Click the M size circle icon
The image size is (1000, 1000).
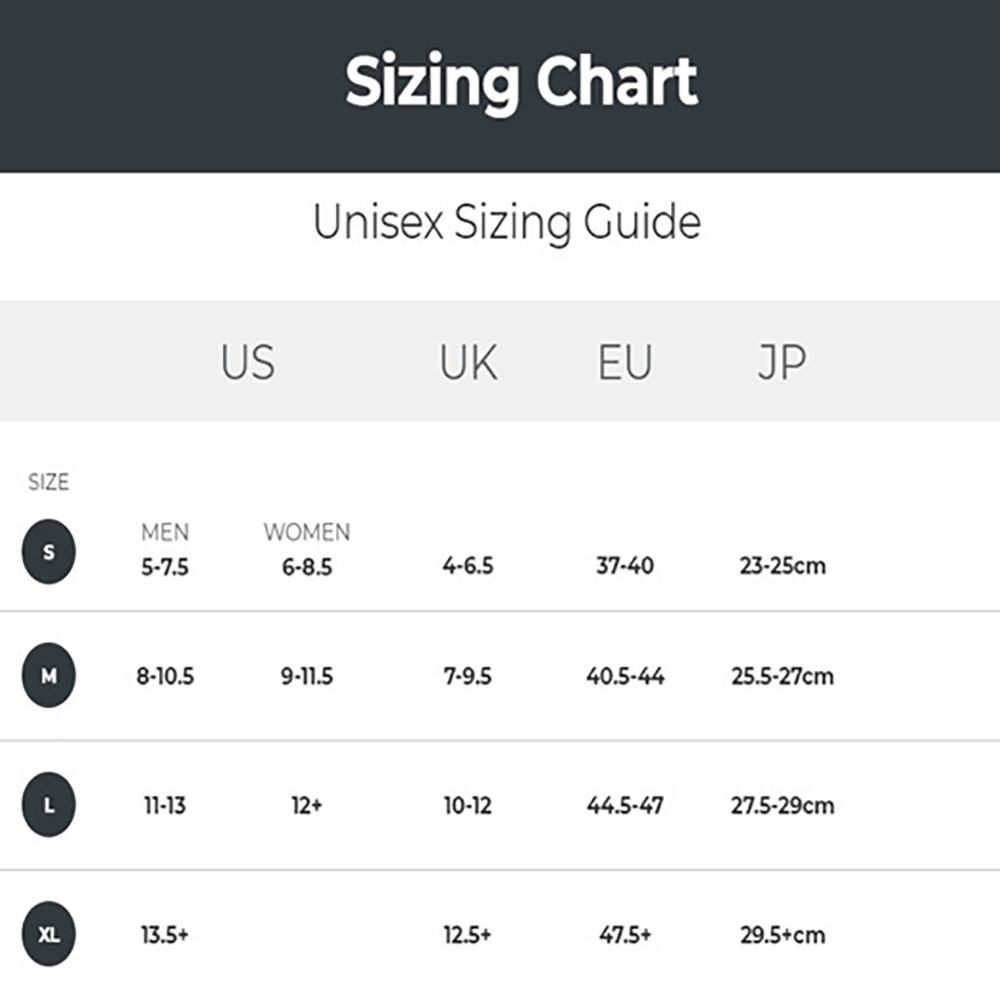[49, 676]
